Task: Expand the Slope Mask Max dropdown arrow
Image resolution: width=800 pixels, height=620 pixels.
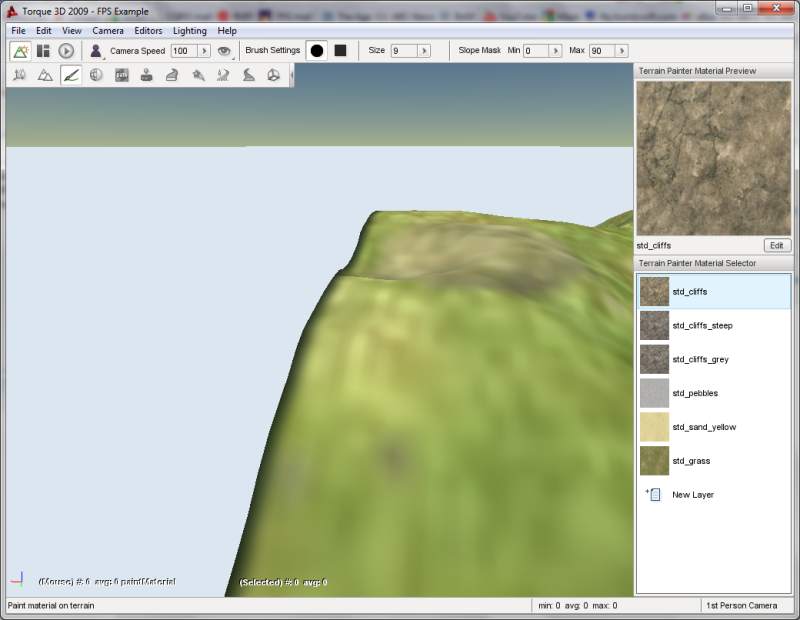Action: click(623, 51)
